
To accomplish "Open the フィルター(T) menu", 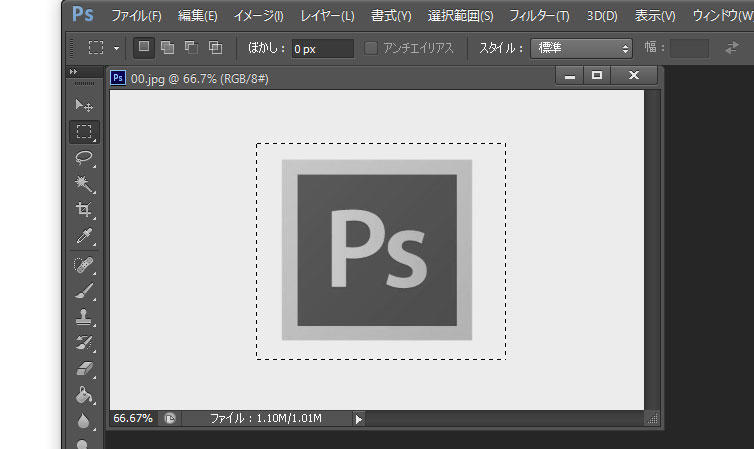I will pos(539,16).
